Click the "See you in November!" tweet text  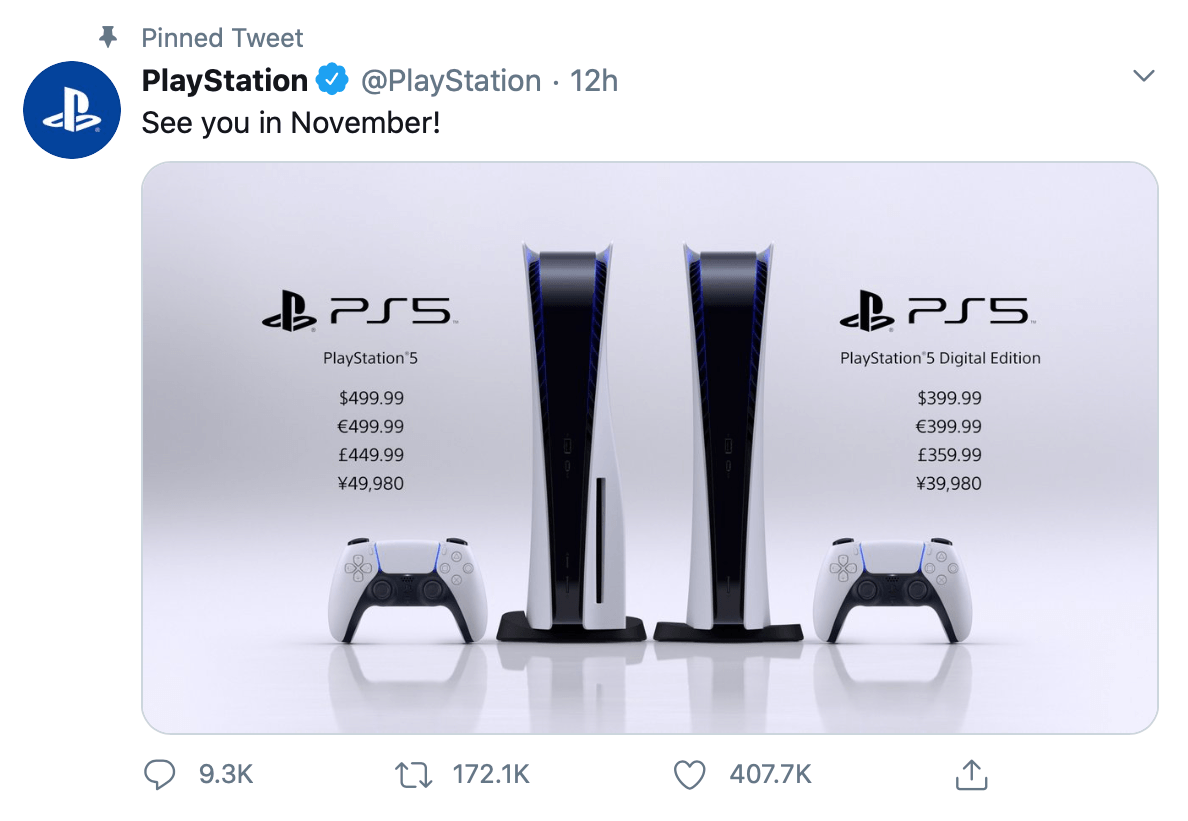coord(291,123)
